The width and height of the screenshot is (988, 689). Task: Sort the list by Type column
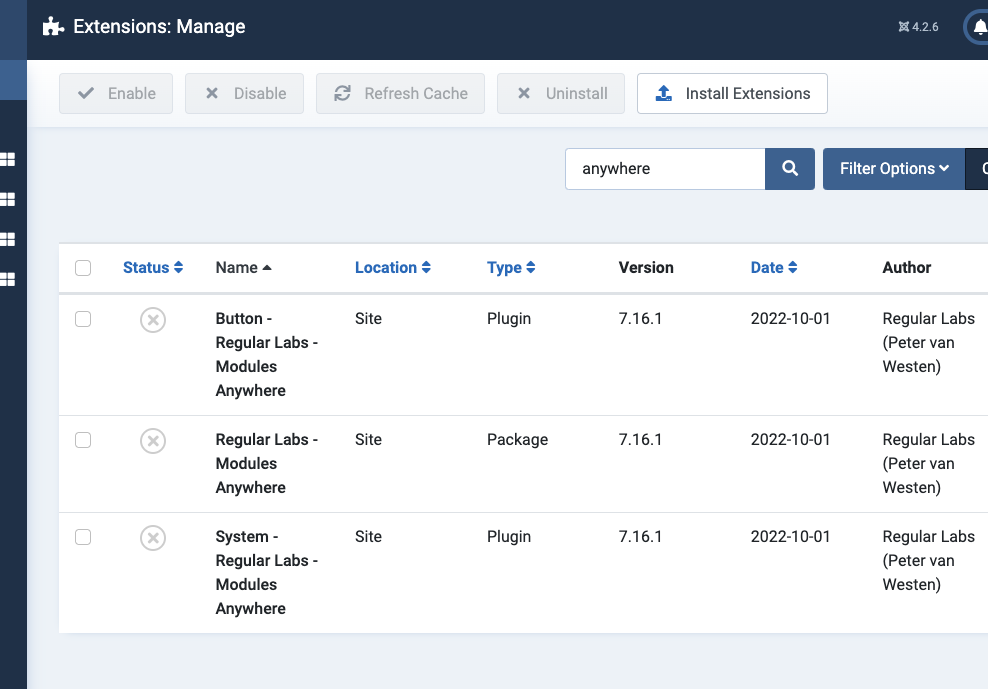[x=511, y=268]
